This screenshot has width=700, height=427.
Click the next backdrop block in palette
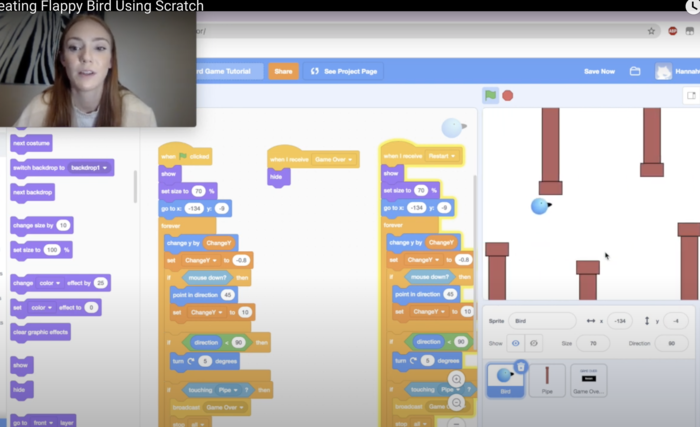pos(33,193)
